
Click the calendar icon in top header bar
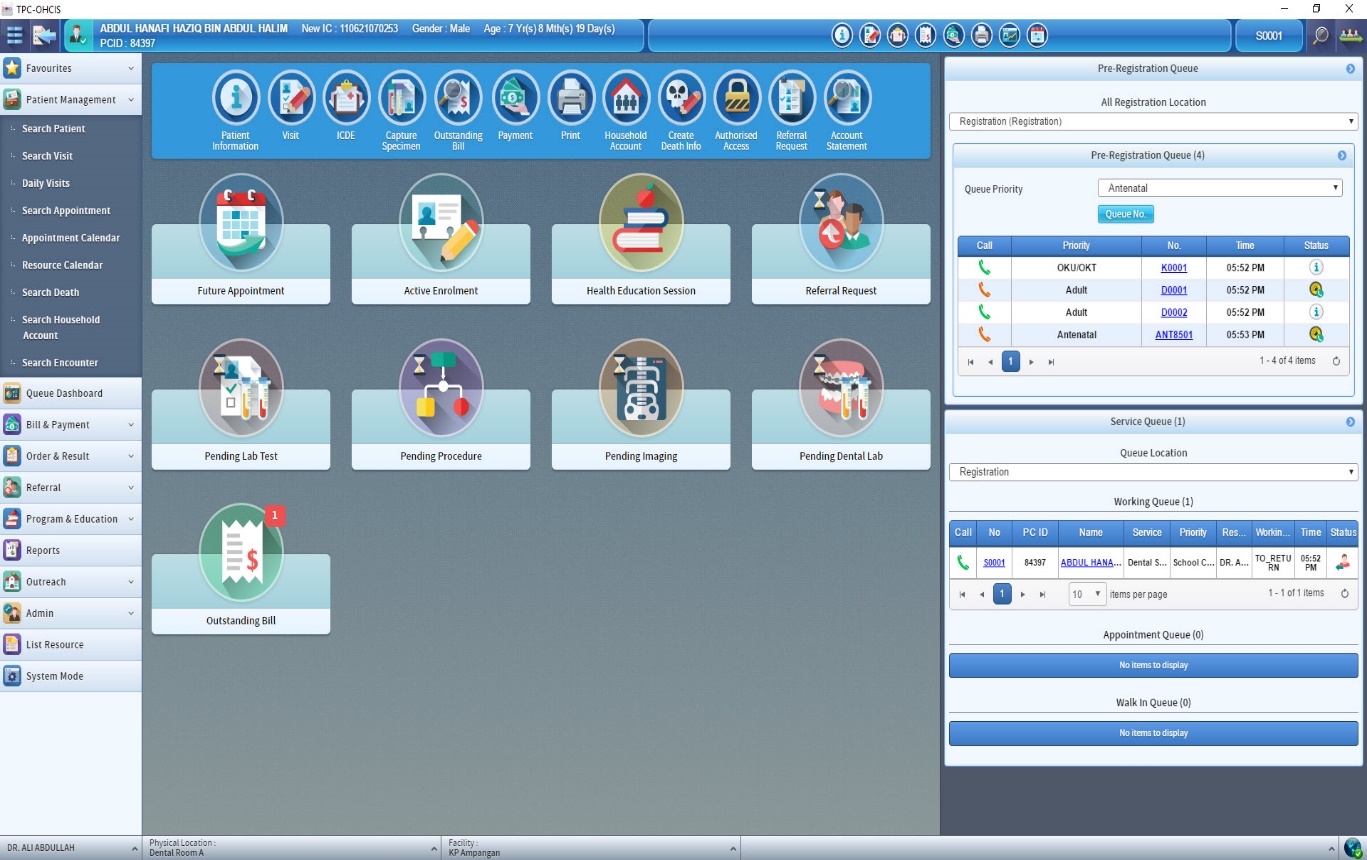click(1038, 35)
